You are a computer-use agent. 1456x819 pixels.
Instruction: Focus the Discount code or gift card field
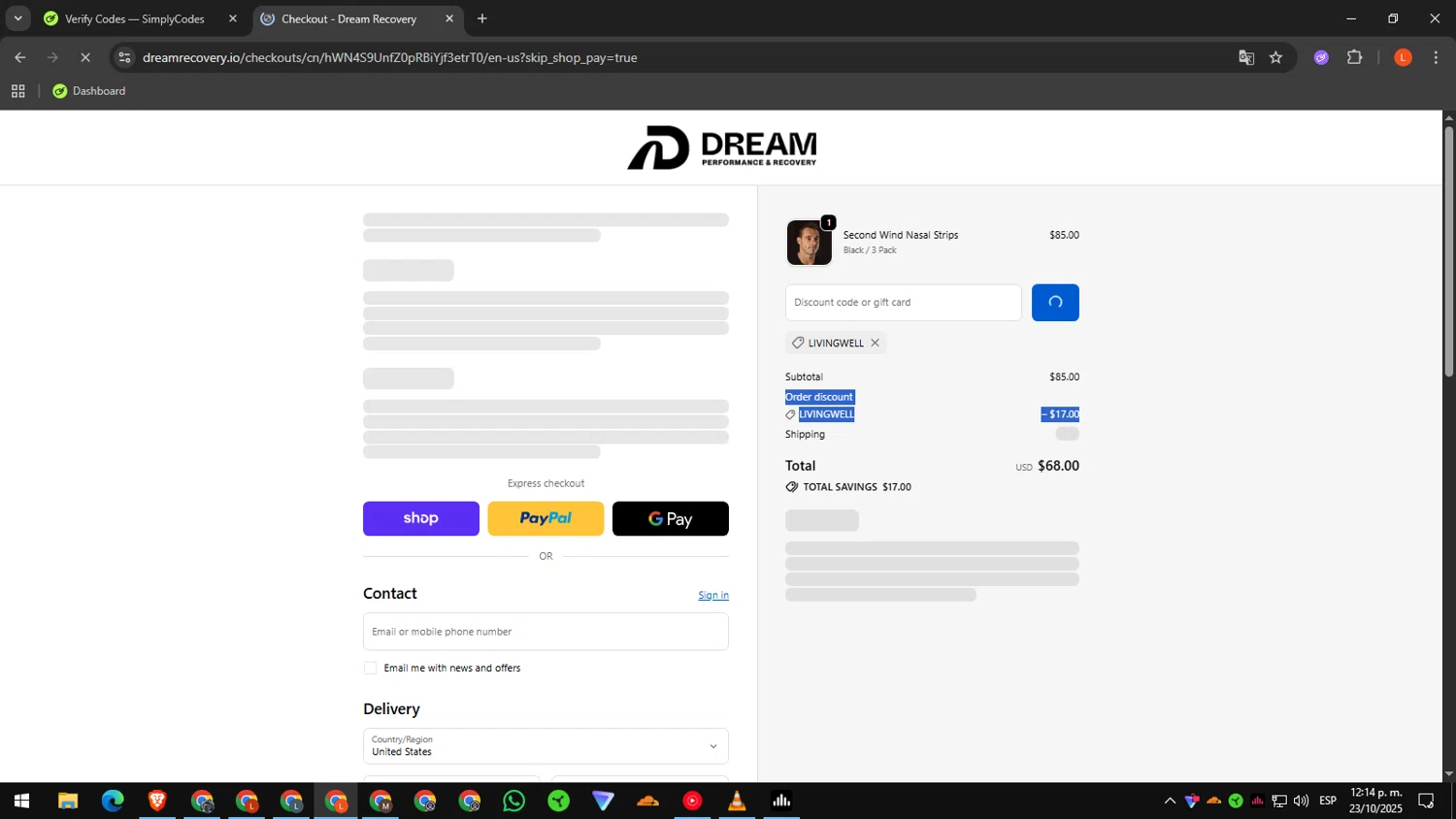tap(903, 303)
